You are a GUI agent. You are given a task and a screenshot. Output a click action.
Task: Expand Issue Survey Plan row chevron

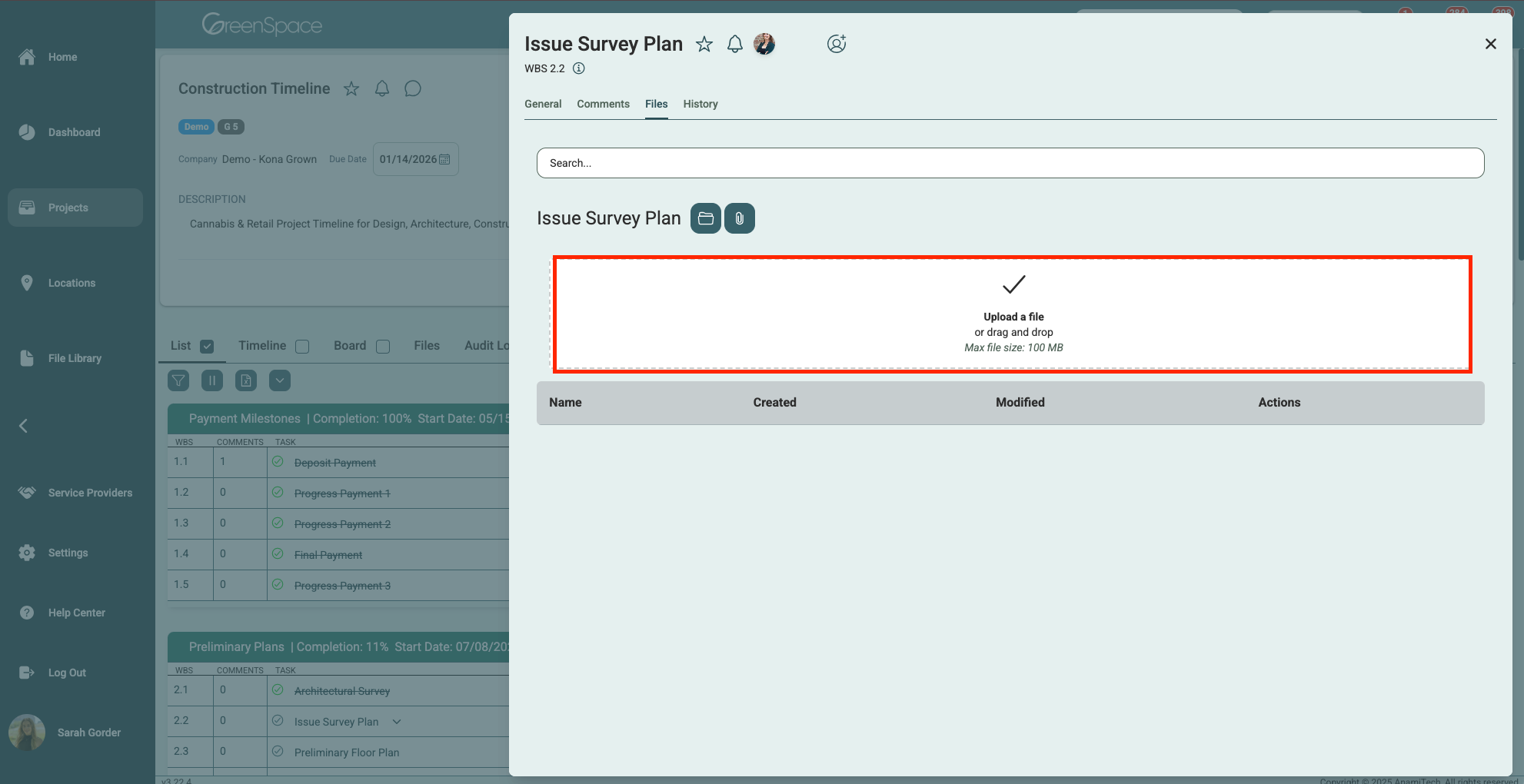pos(397,722)
